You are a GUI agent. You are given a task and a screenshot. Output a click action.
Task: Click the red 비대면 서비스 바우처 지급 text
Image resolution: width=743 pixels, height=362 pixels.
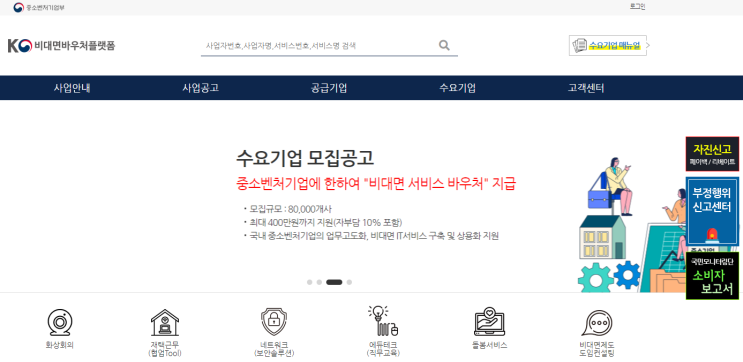(x=376, y=184)
